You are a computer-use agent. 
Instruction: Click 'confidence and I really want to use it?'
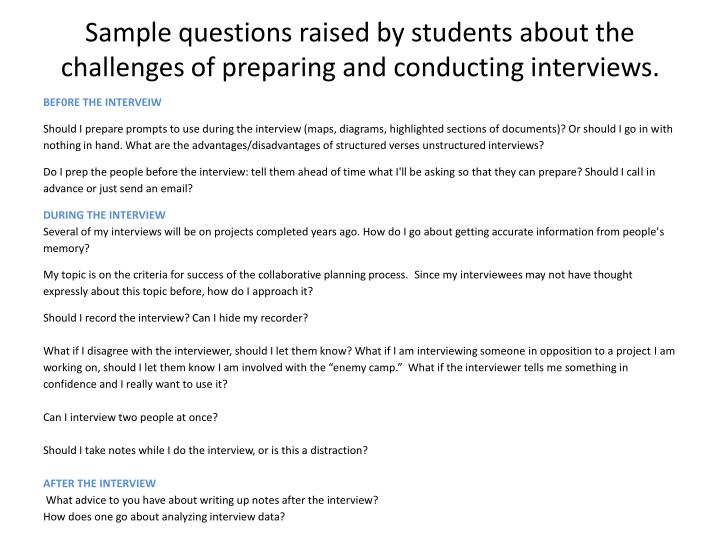pos(135,384)
